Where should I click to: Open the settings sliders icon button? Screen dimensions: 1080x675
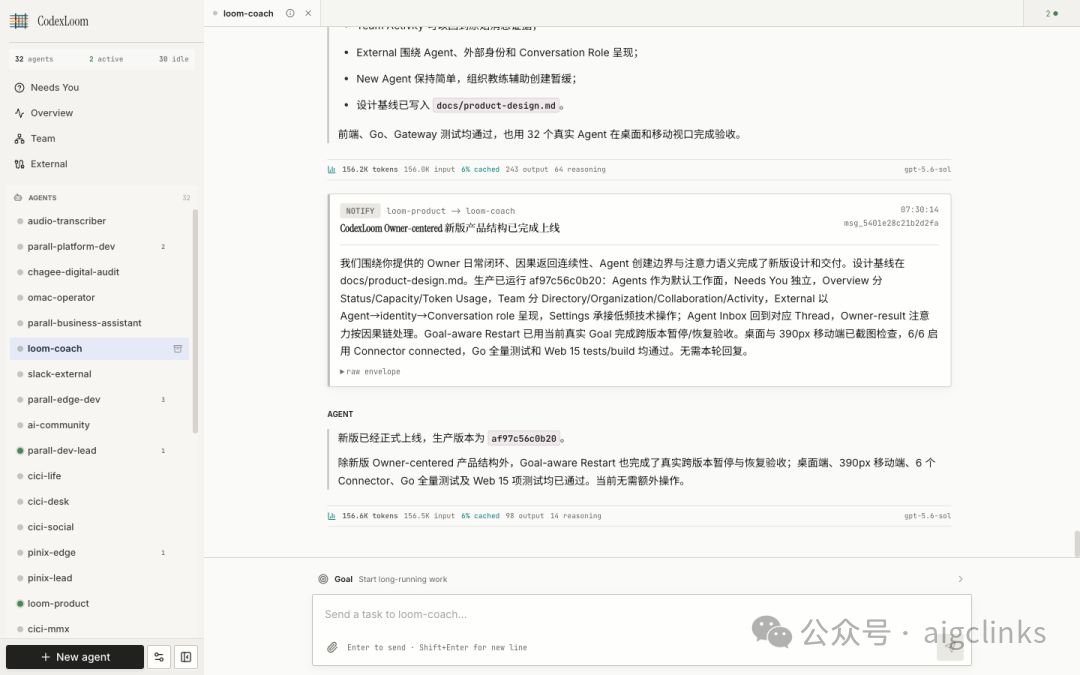(159, 657)
